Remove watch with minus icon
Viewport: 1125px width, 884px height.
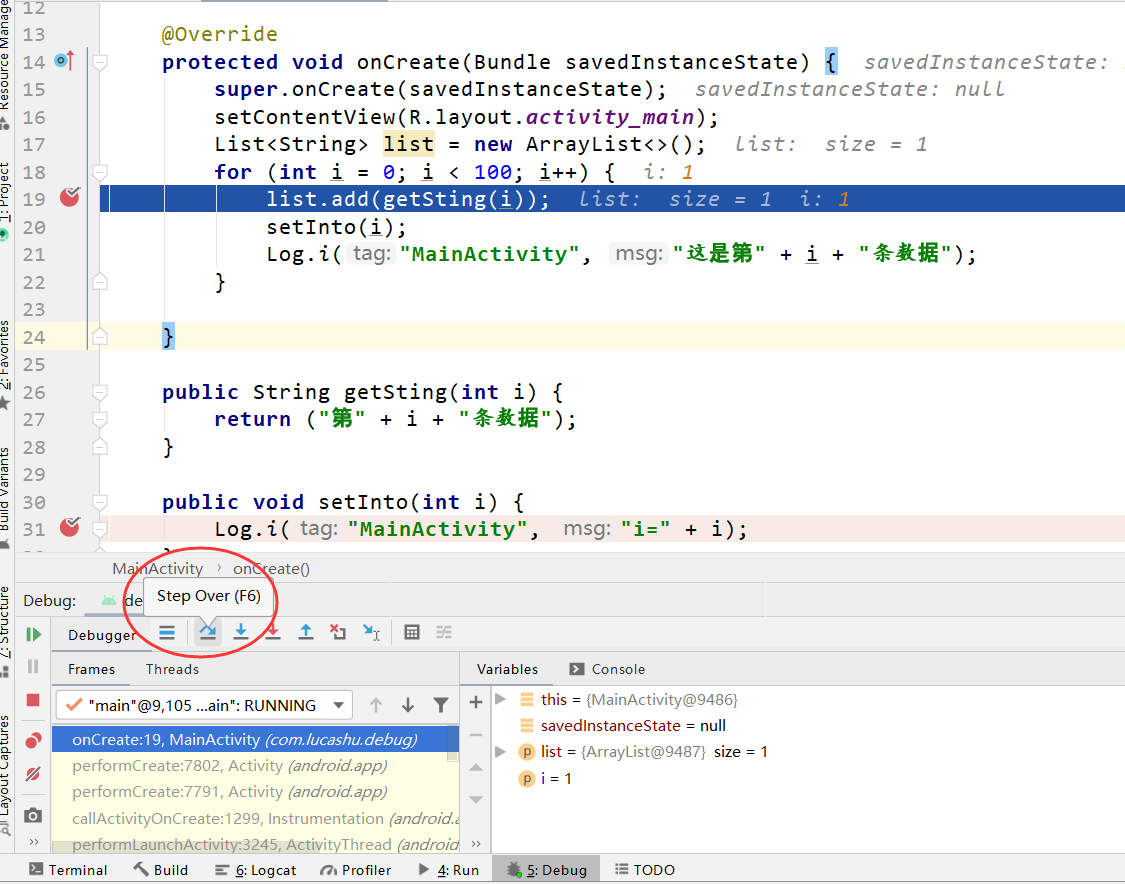476,735
